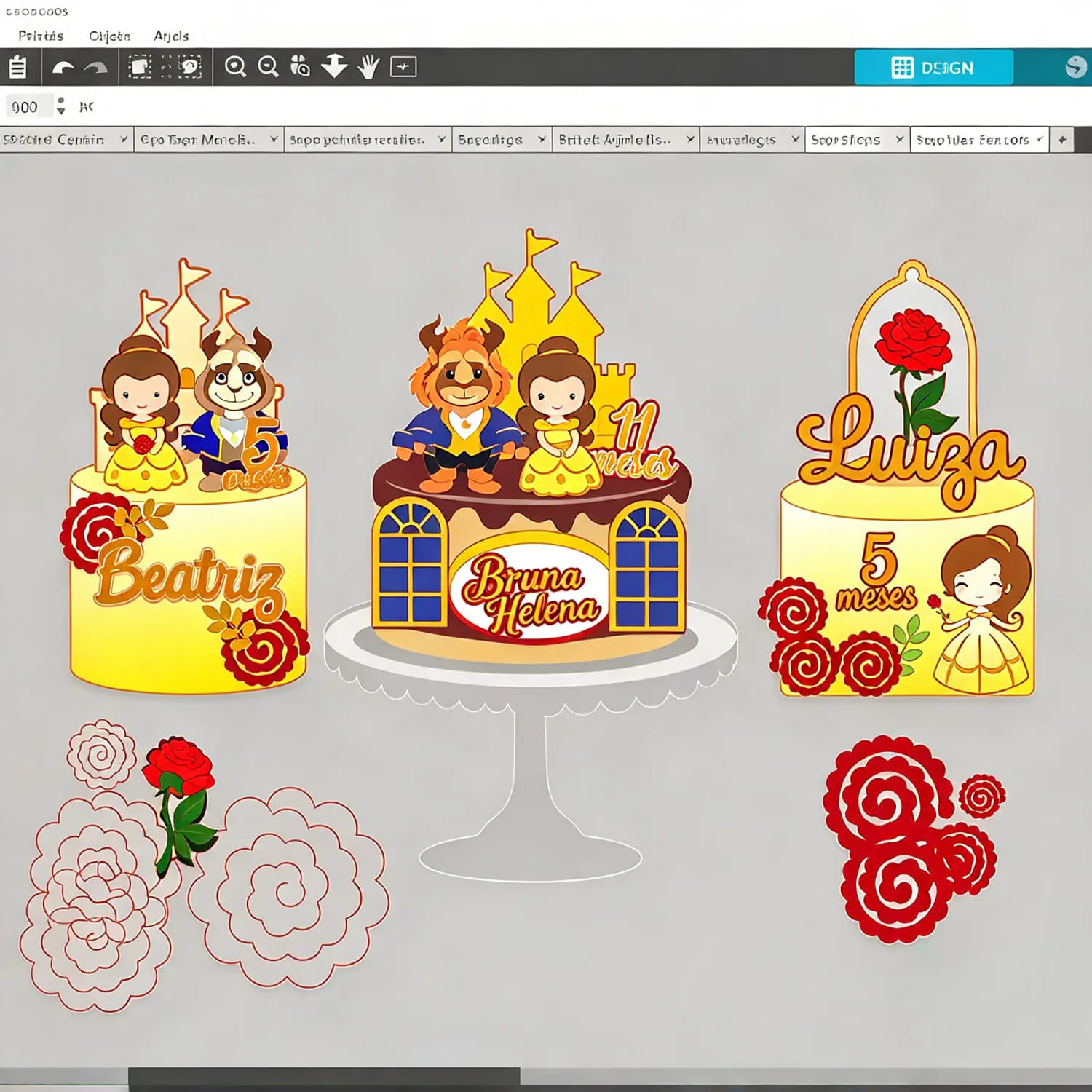Click the select-all dashed square icon
The height and width of the screenshot is (1092, 1092).
tap(140, 67)
